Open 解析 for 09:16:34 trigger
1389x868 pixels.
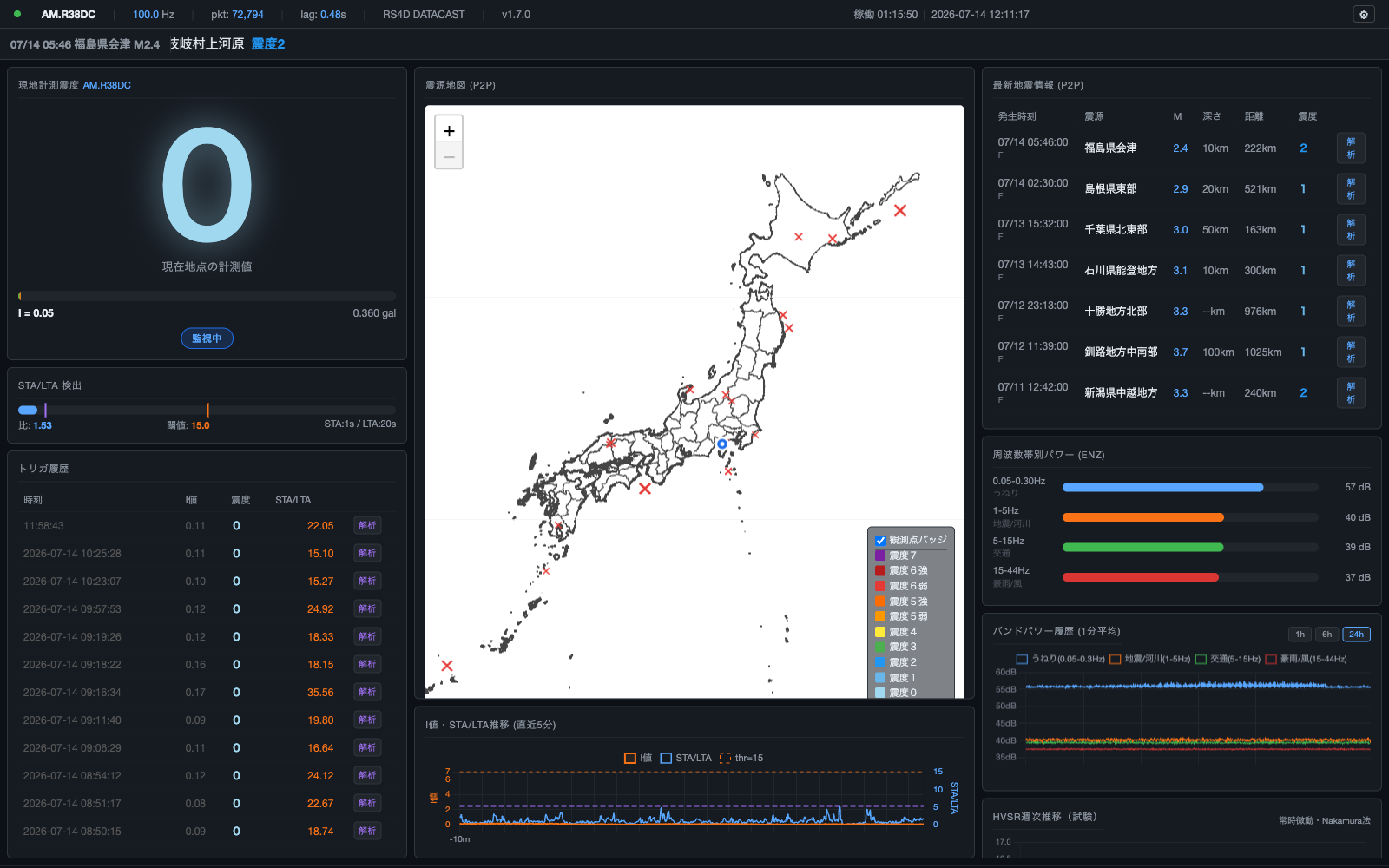click(367, 693)
